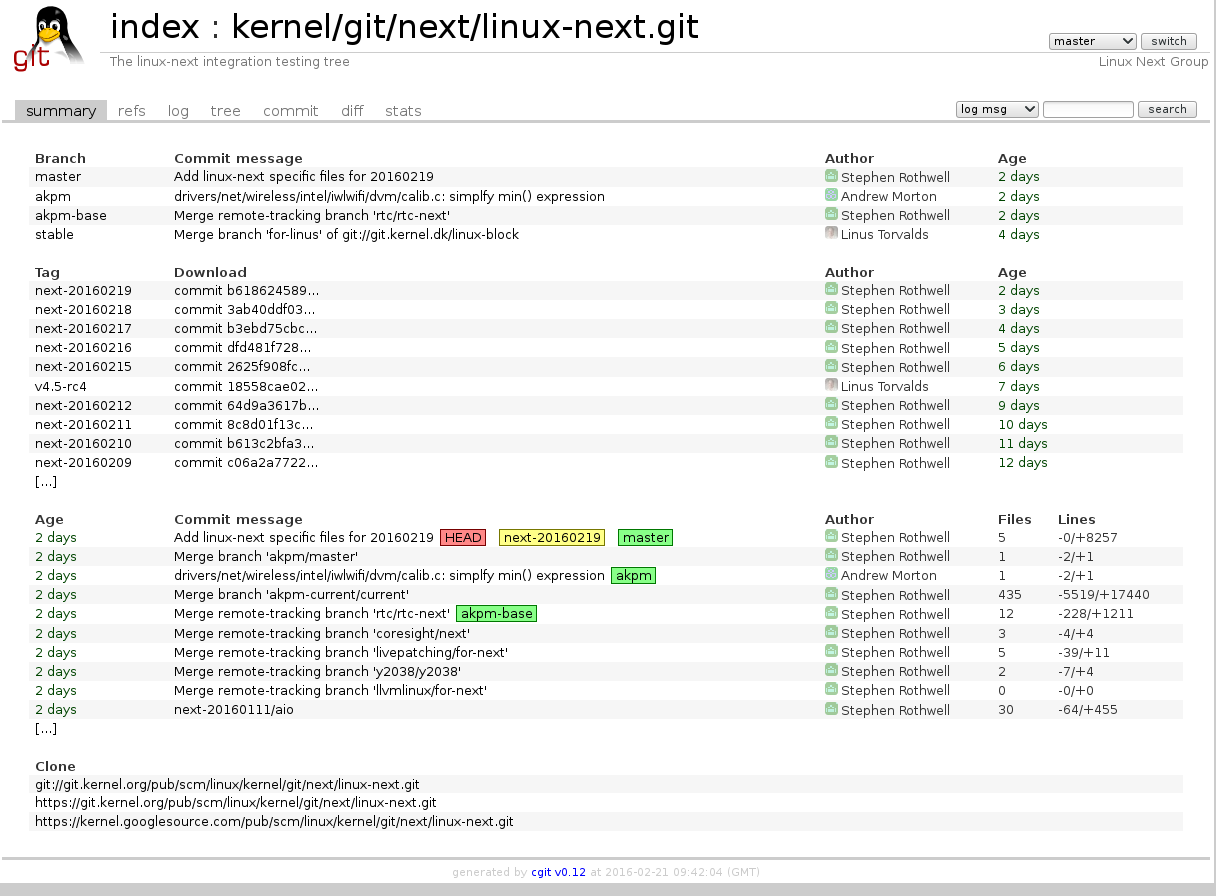Click author avatar in 'next-20160111/aio' commit row

(x=831, y=709)
